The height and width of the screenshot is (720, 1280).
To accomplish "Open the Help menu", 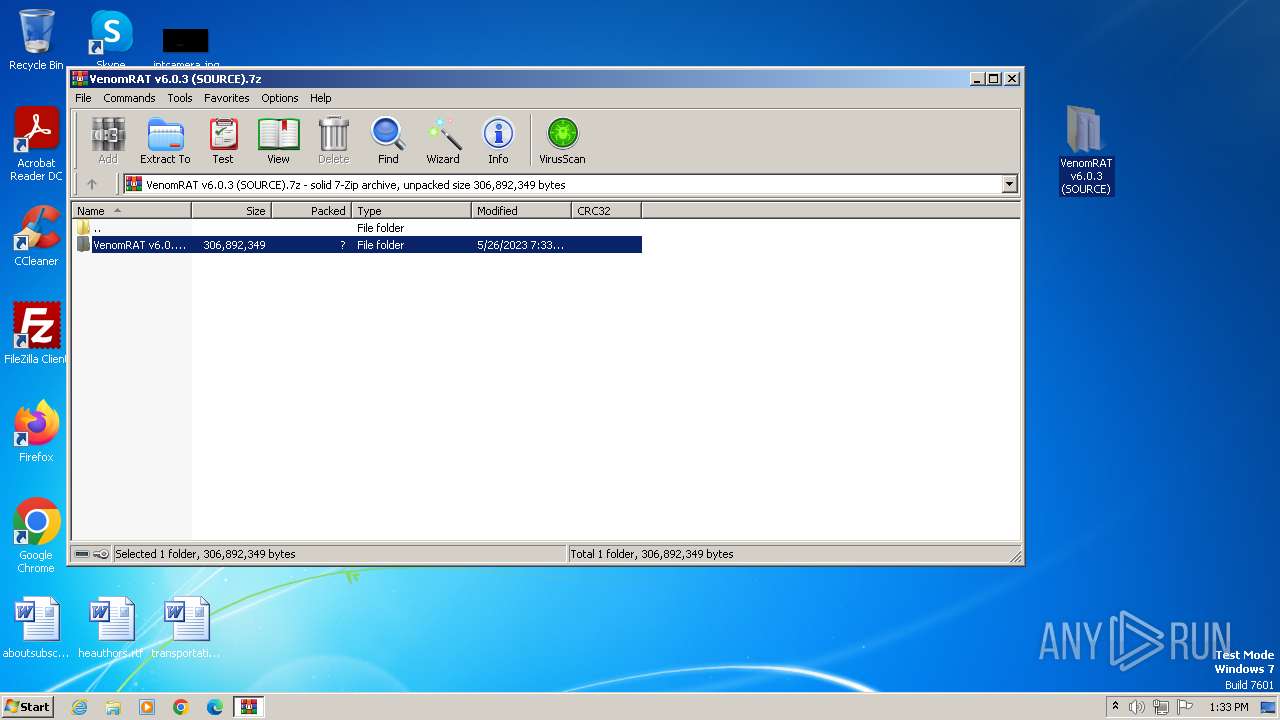I will pyautogui.click(x=320, y=98).
